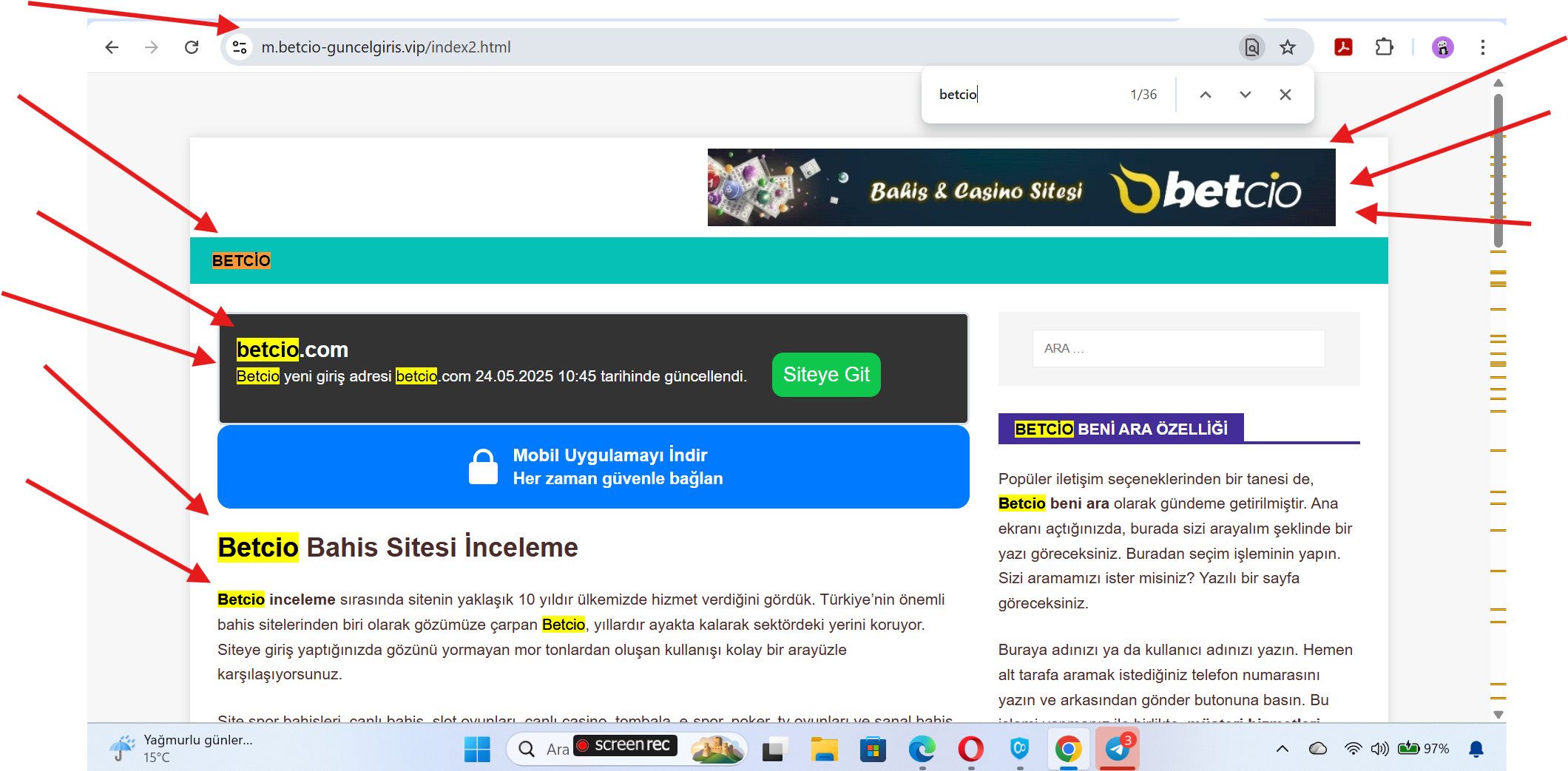The width and height of the screenshot is (1568, 771).
Task: Go back to the previous page
Action: tap(112, 47)
